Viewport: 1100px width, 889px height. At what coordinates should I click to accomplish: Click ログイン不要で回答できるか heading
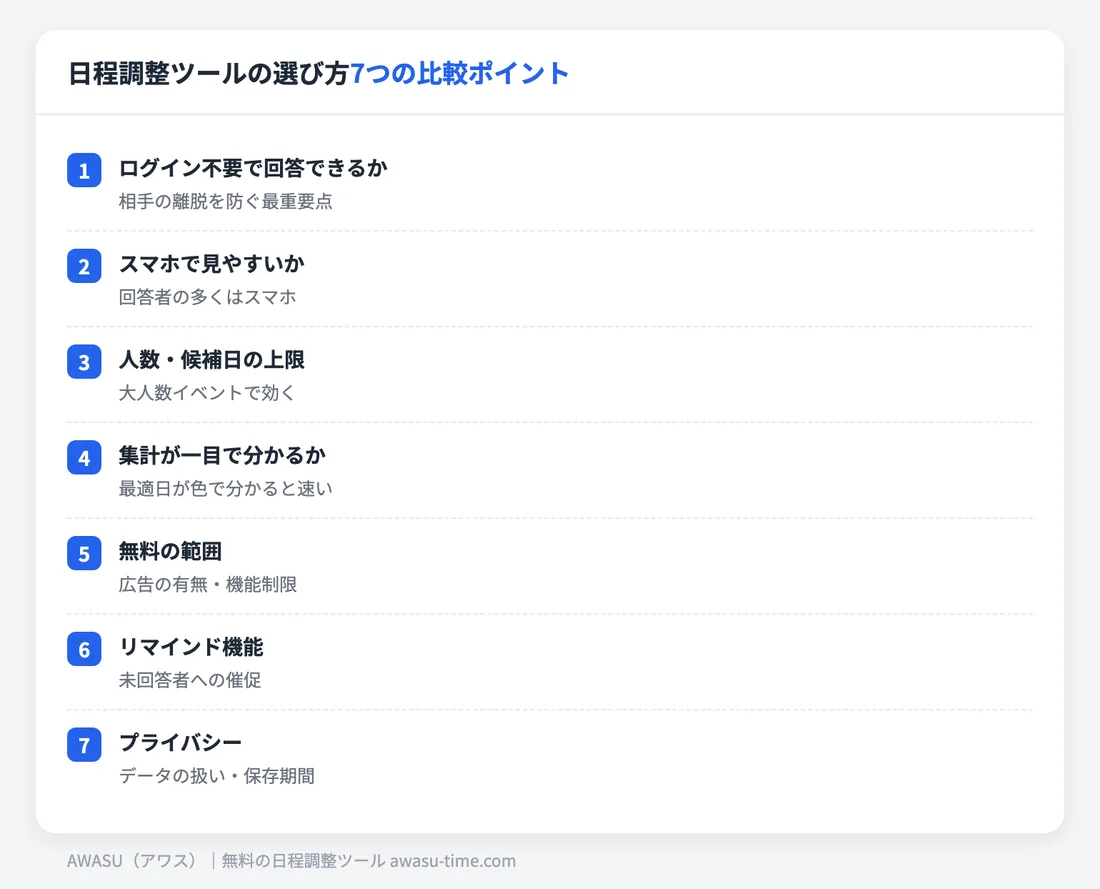tap(253, 168)
